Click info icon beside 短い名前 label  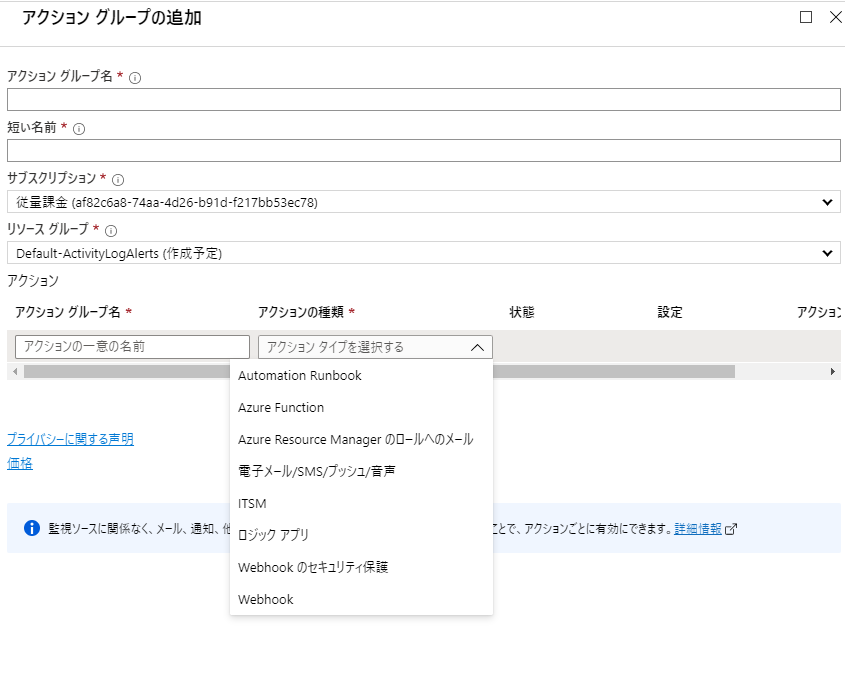tap(79, 129)
